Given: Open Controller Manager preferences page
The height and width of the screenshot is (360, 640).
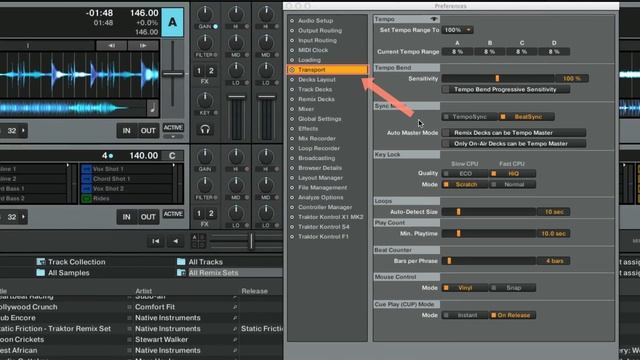Looking at the screenshot, I should 325,207.
